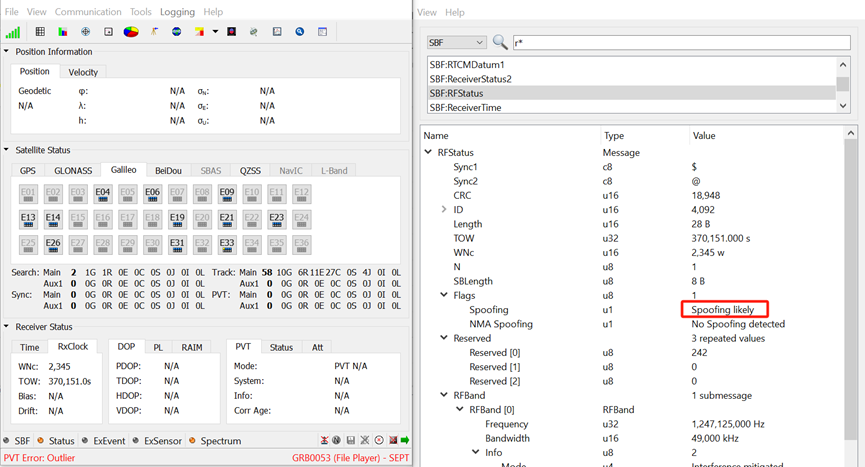Click the message list scroll down arrow
This screenshot has width=865, height=467.
(x=842, y=106)
